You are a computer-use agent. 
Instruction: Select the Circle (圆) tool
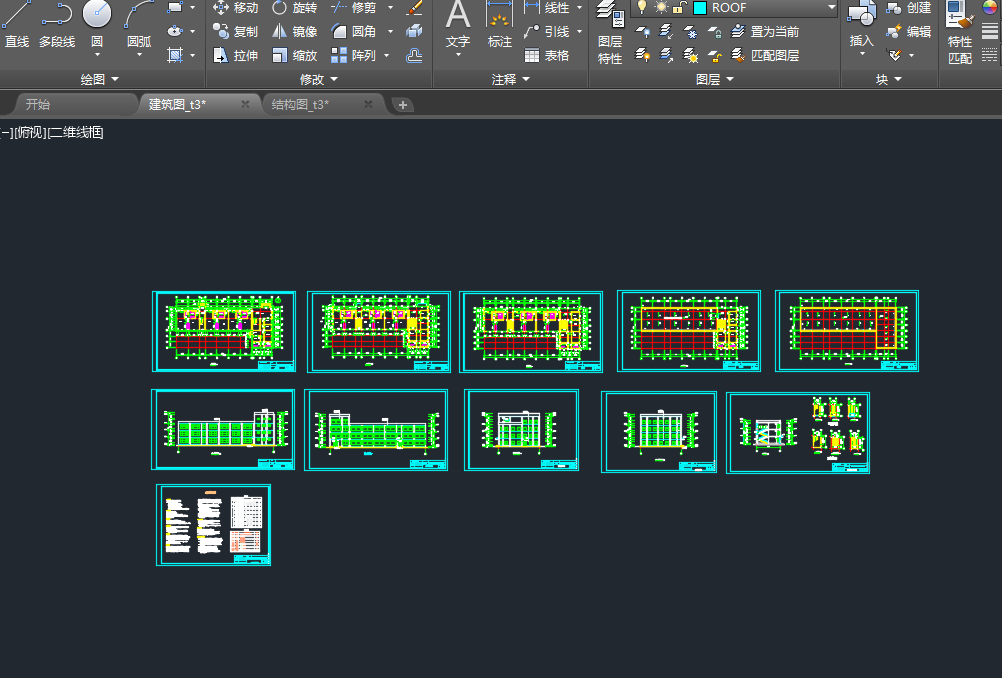pos(97,23)
